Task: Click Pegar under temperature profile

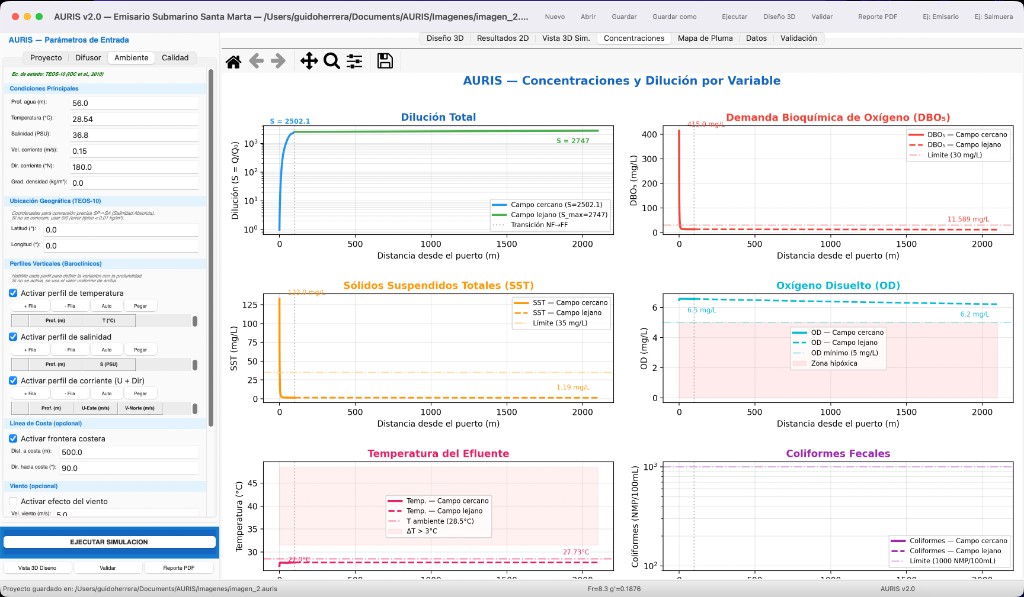Action: click(140, 306)
